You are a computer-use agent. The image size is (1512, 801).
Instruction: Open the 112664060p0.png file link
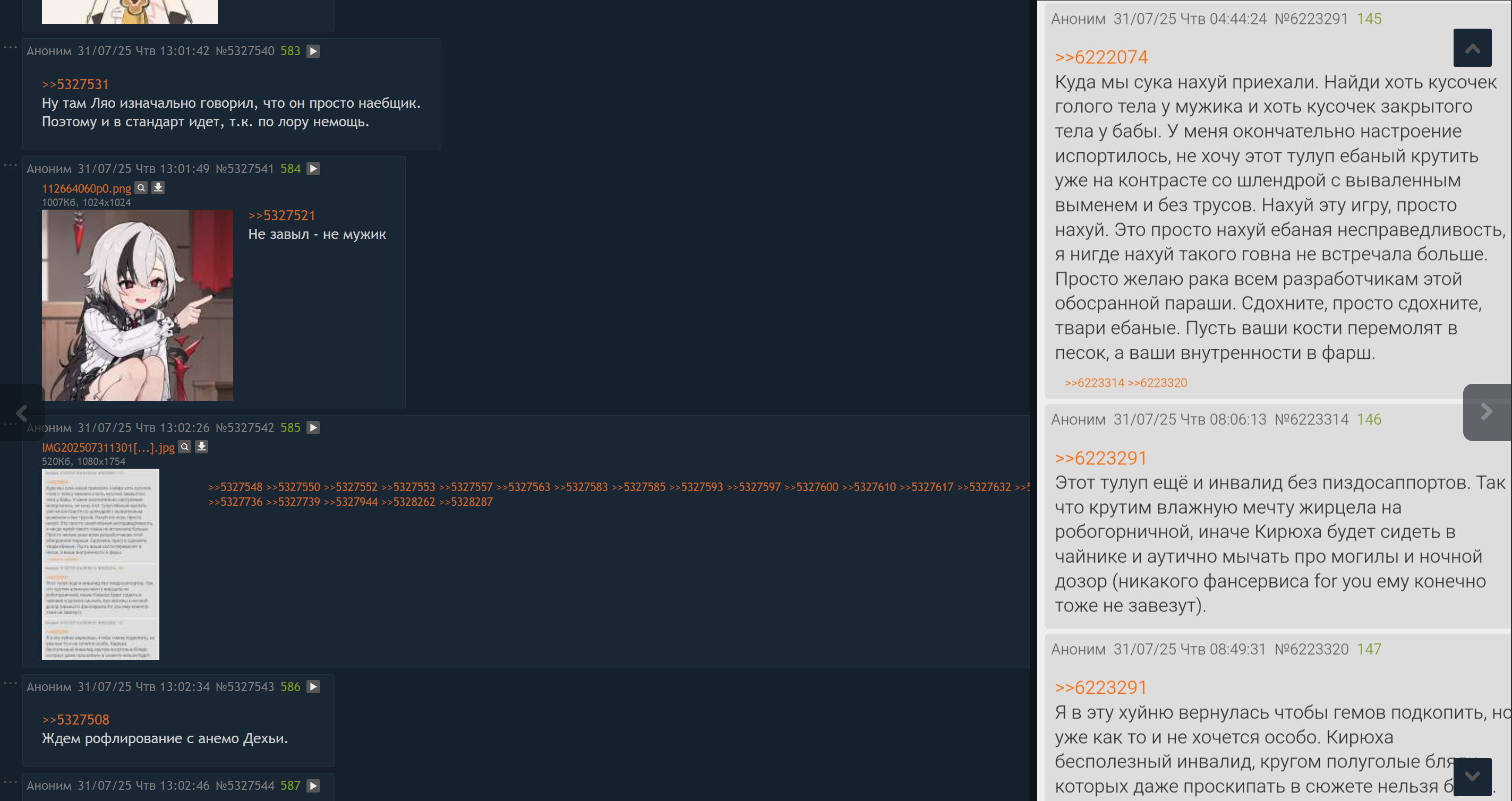[86, 188]
